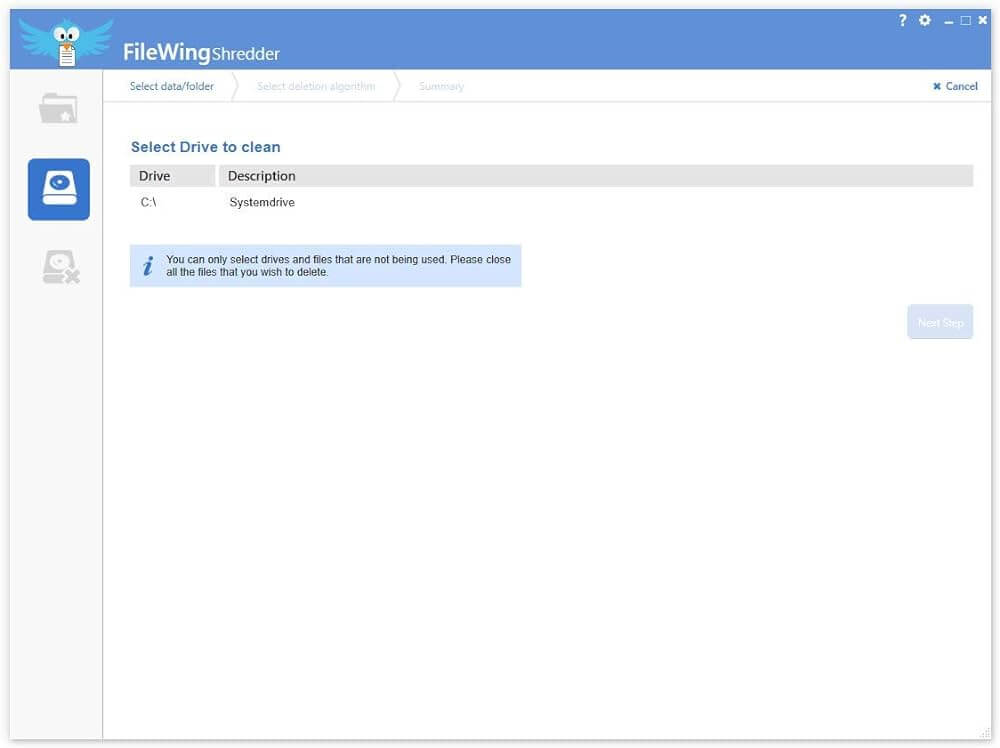1000x748 pixels.
Task: Click the blue info icon
Action: pos(148,266)
